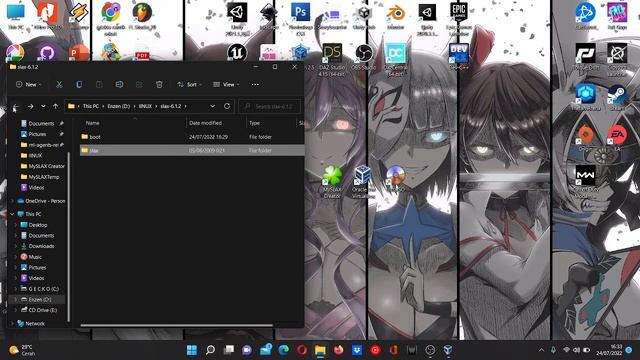
Task: Expand address bar history dropdown chevron
Action: [x=213, y=106]
